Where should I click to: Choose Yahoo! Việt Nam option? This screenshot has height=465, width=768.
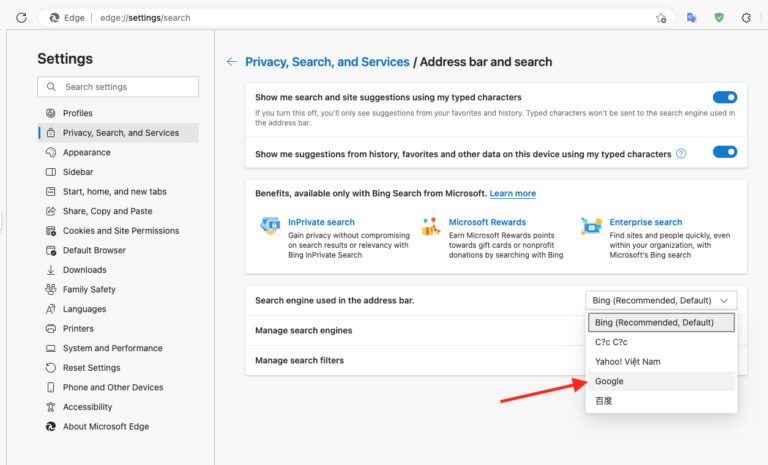(661, 362)
